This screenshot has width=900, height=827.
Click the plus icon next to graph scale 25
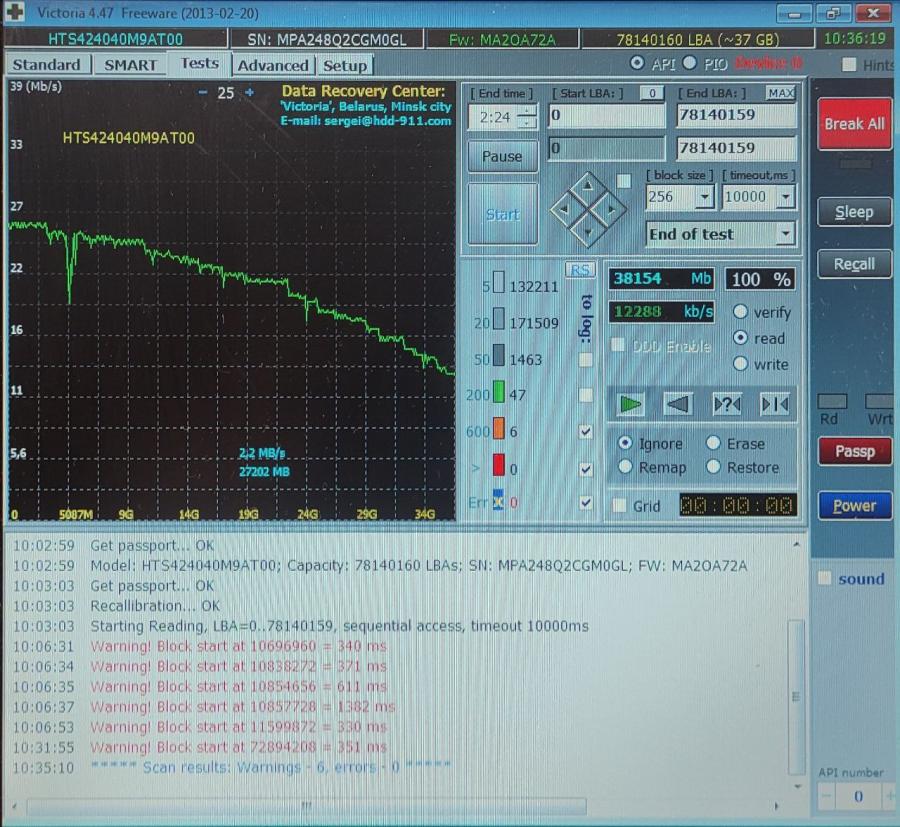tap(250, 93)
